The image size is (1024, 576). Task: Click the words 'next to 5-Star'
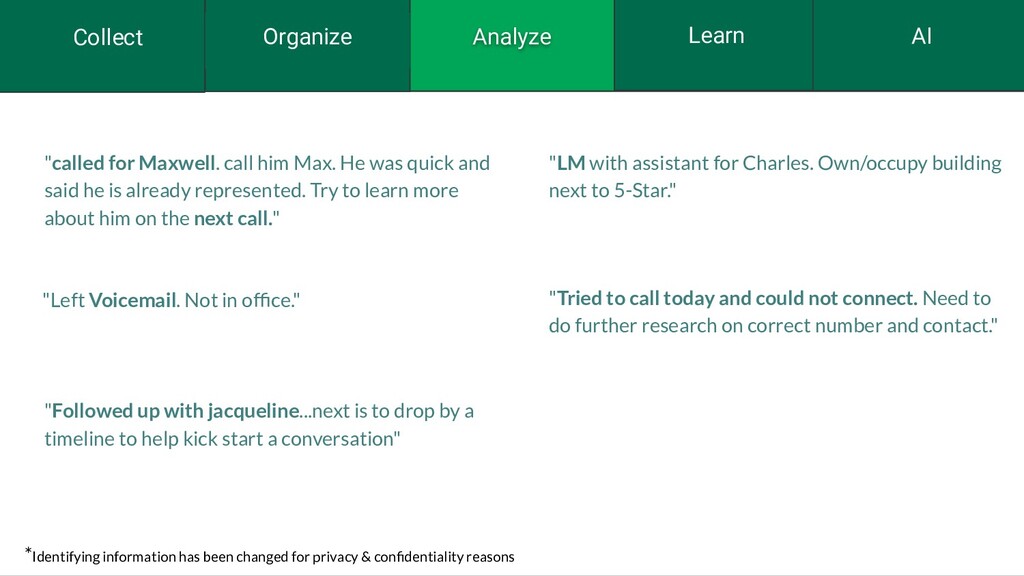tap(608, 191)
